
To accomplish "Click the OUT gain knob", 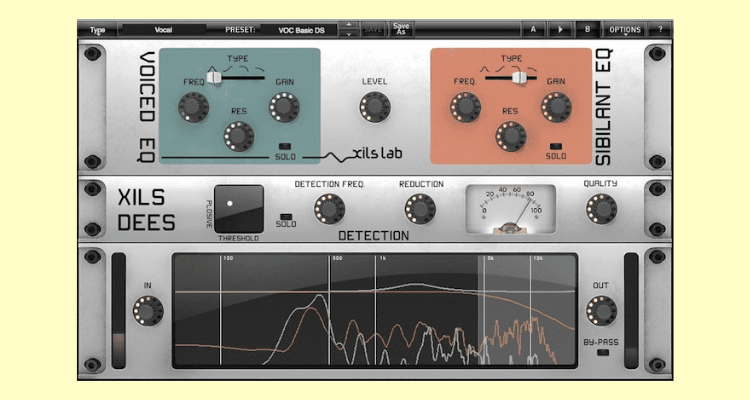I will click(601, 311).
